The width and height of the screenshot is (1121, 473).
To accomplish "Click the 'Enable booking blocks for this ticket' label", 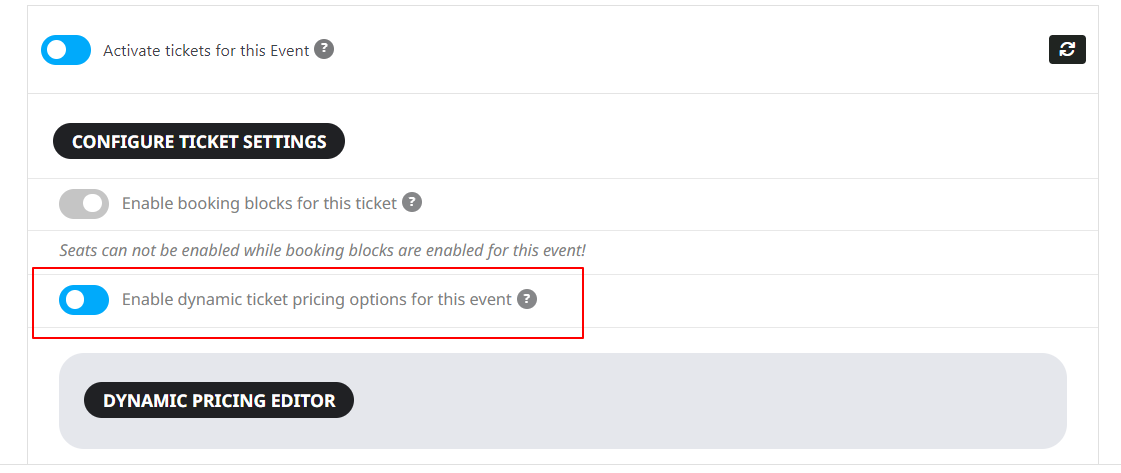I will (x=260, y=204).
